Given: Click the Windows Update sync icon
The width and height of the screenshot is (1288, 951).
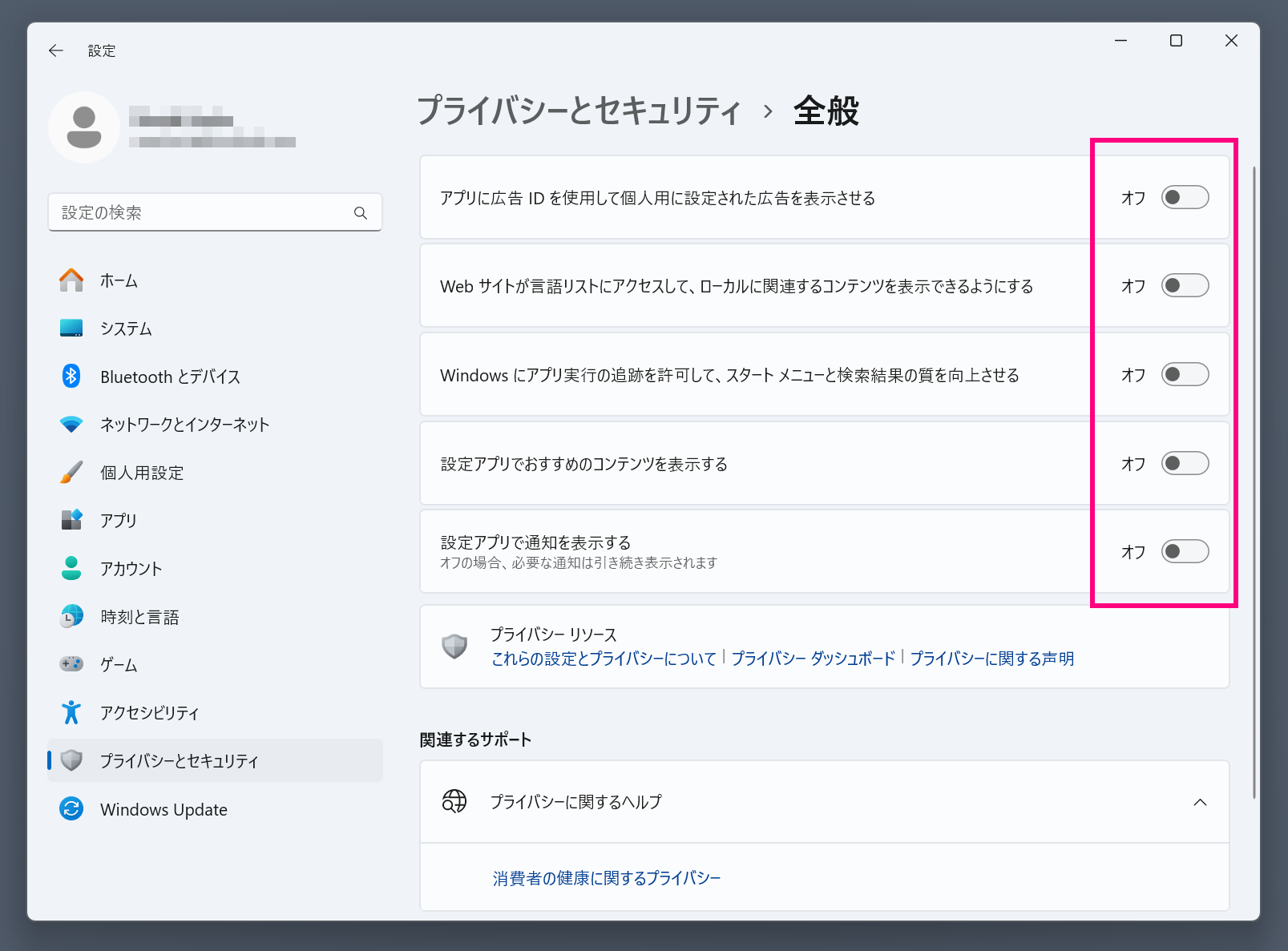Looking at the screenshot, I should click(x=71, y=809).
